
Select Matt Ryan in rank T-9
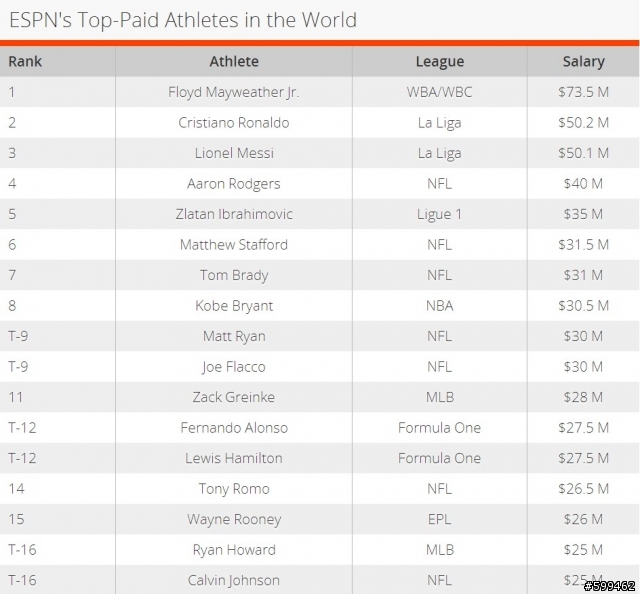point(234,336)
